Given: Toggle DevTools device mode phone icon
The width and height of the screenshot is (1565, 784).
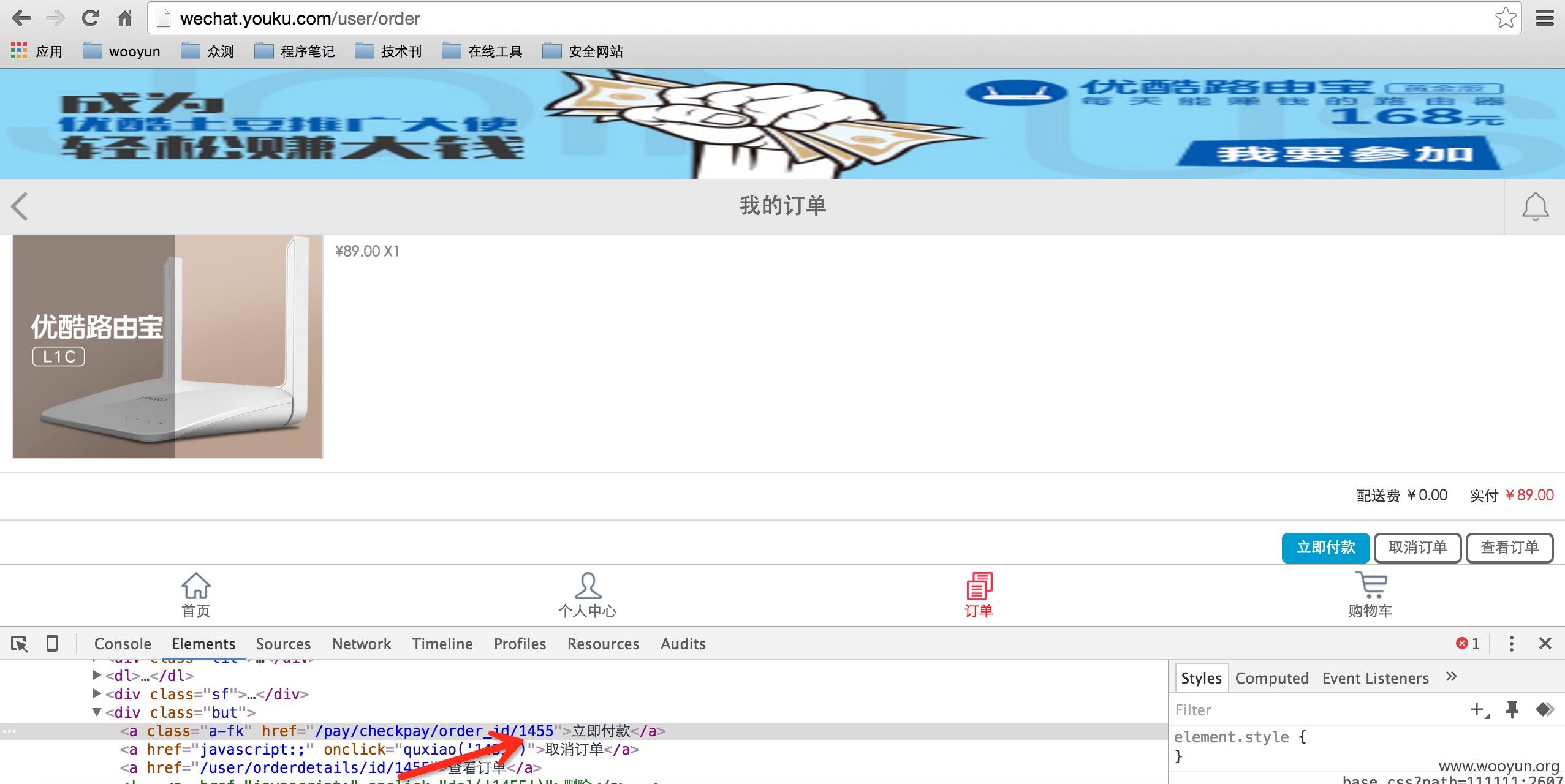Looking at the screenshot, I should click(x=52, y=644).
